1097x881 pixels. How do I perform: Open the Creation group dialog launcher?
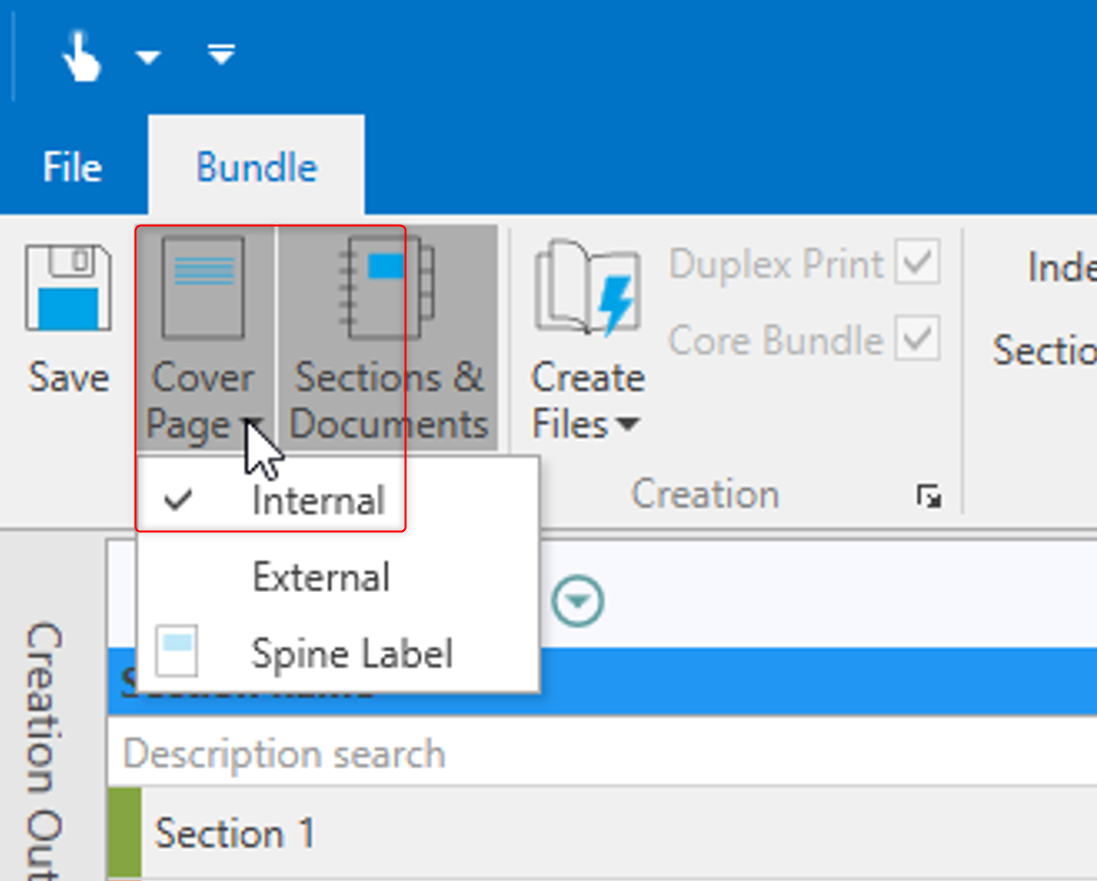930,493
